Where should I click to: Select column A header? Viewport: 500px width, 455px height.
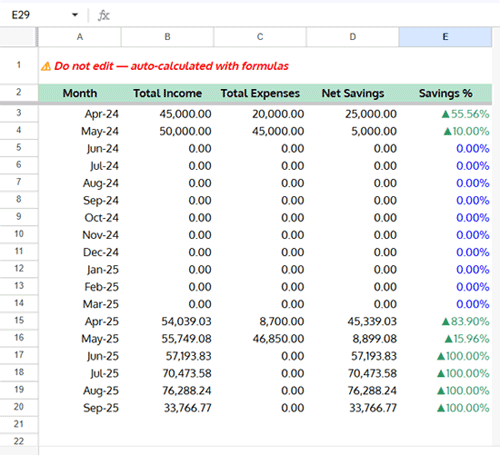tap(80, 37)
